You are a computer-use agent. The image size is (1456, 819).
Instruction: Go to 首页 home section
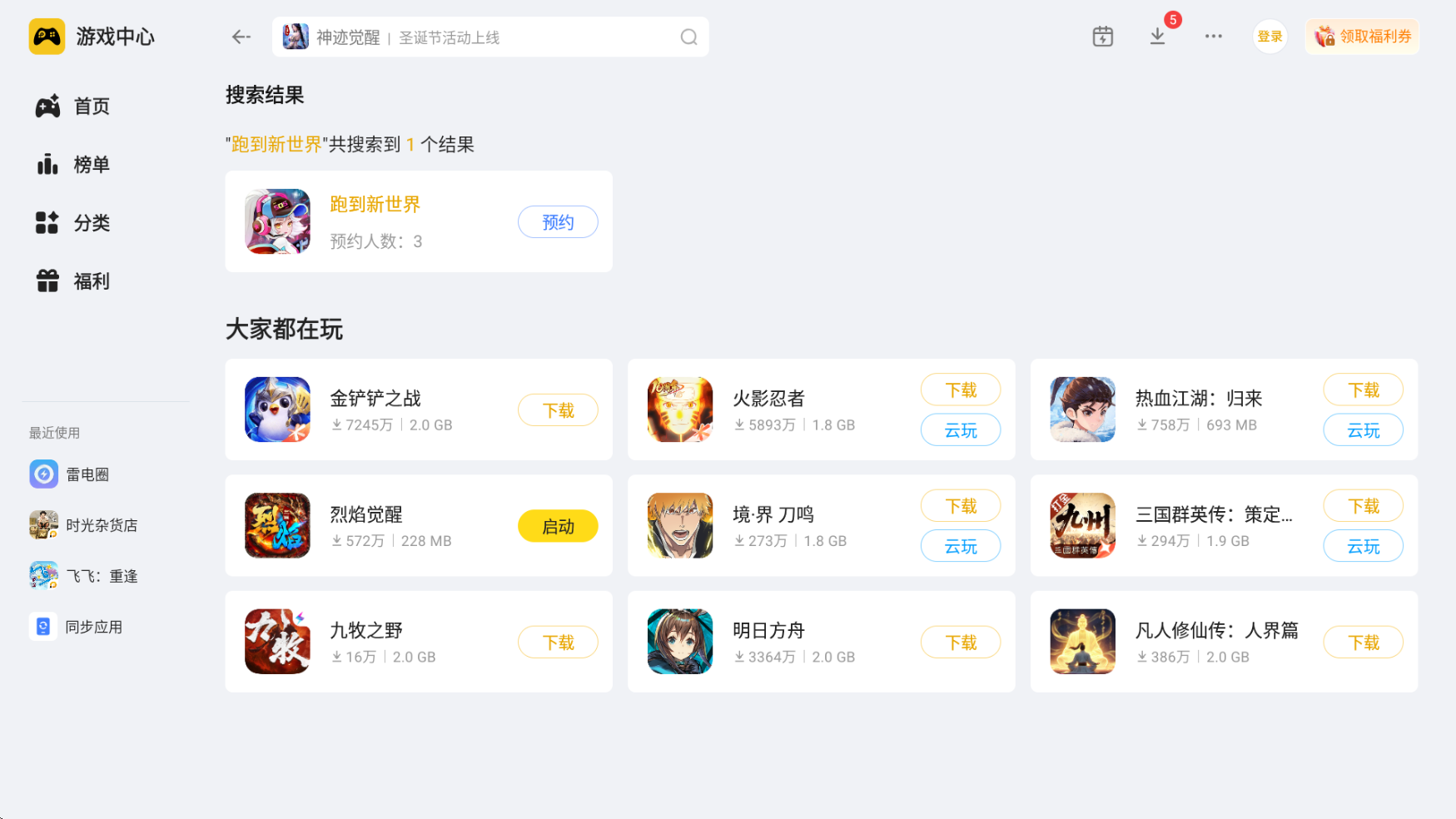pyautogui.click(x=73, y=107)
